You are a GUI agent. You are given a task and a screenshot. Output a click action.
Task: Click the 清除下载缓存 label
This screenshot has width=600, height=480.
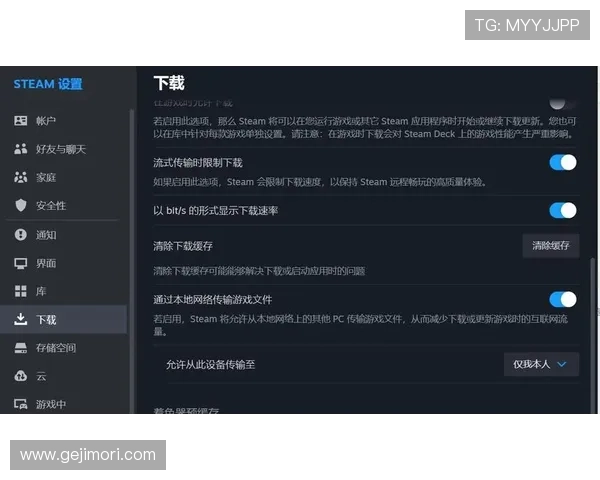(x=183, y=246)
